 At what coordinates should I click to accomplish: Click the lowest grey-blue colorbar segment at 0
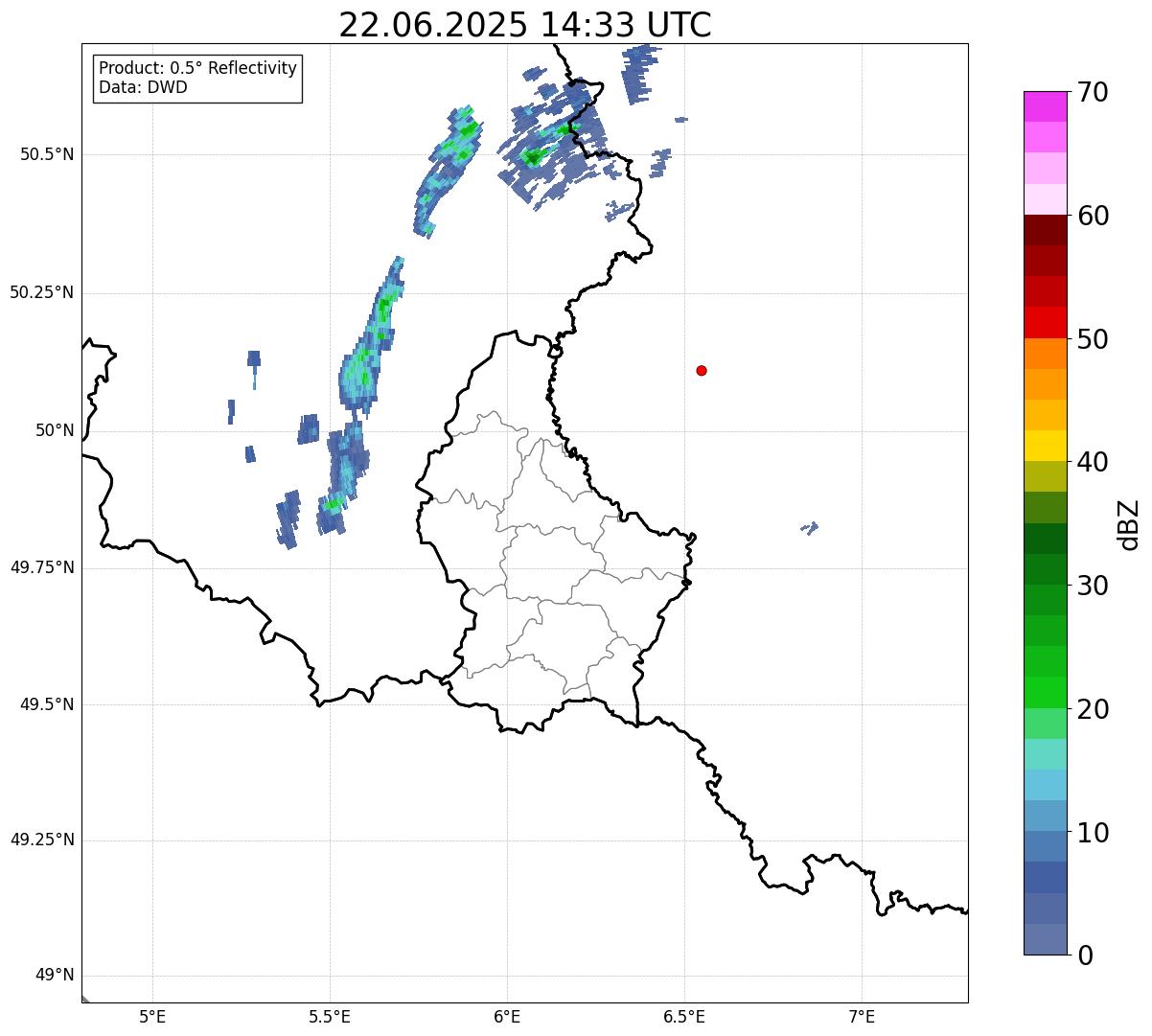1045,939
